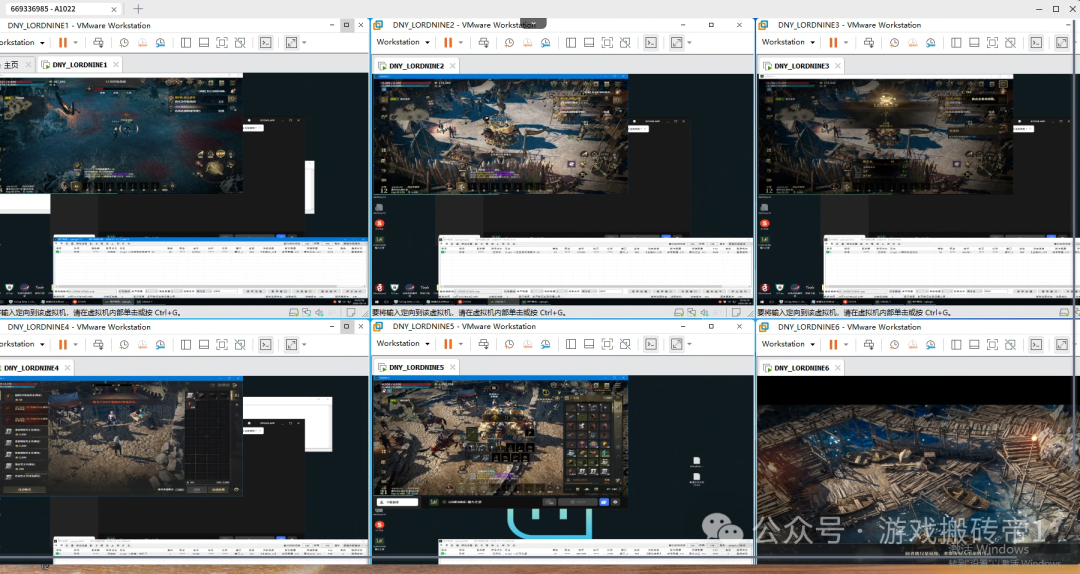Manage snapshots for the DNY_LORDNINE6 VM
The width and height of the screenshot is (1080, 574).
(x=930, y=345)
